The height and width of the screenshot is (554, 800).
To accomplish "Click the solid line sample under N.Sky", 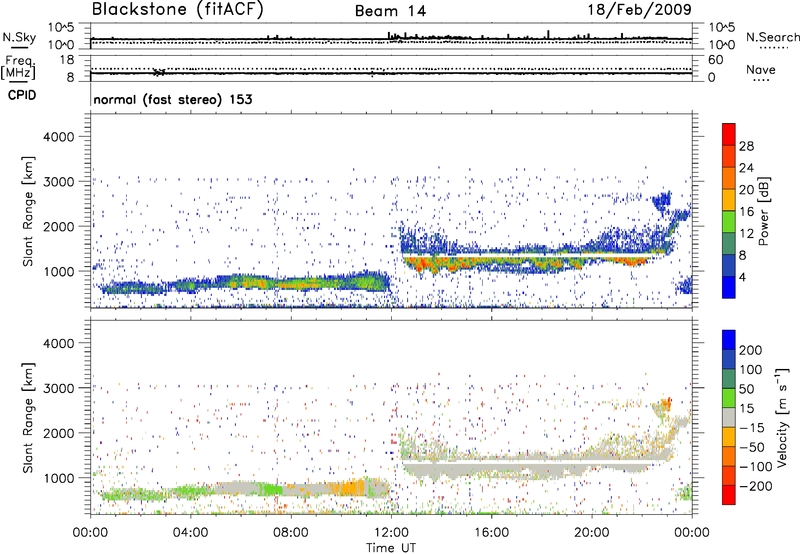I will pyautogui.click(x=19, y=47).
